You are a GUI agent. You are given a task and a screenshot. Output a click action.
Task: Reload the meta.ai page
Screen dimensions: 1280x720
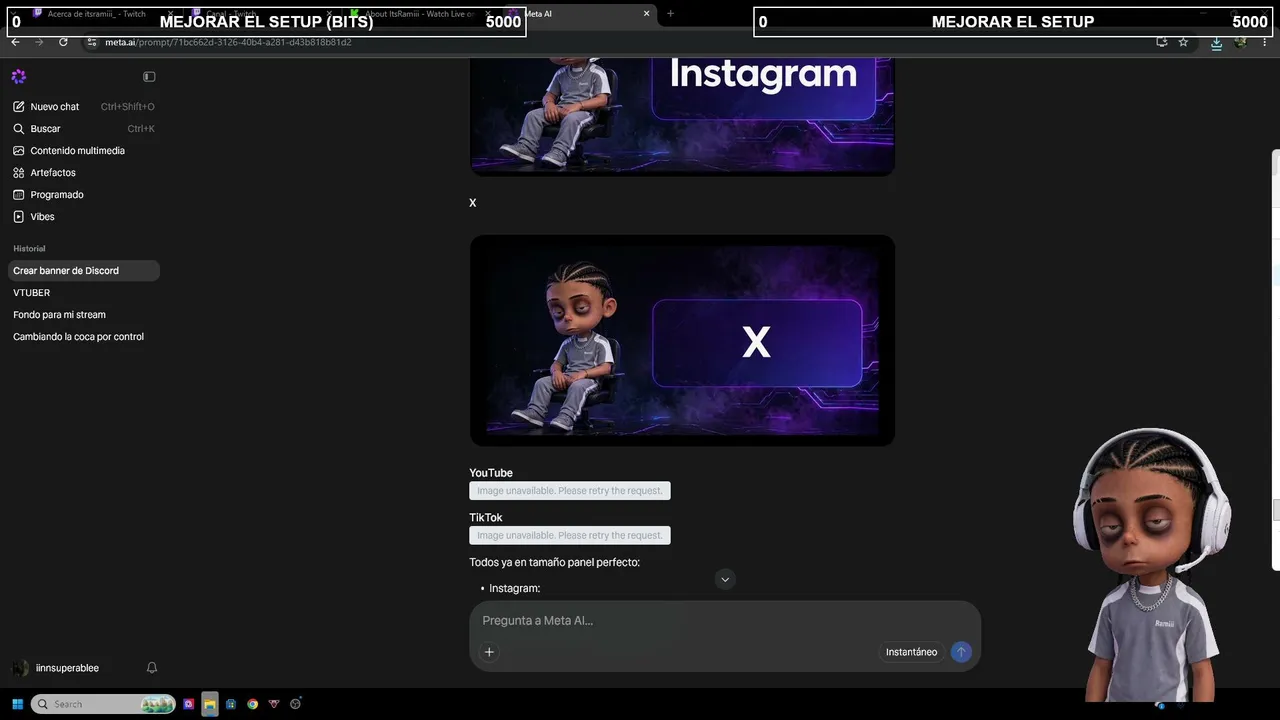[x=63, y=42]
